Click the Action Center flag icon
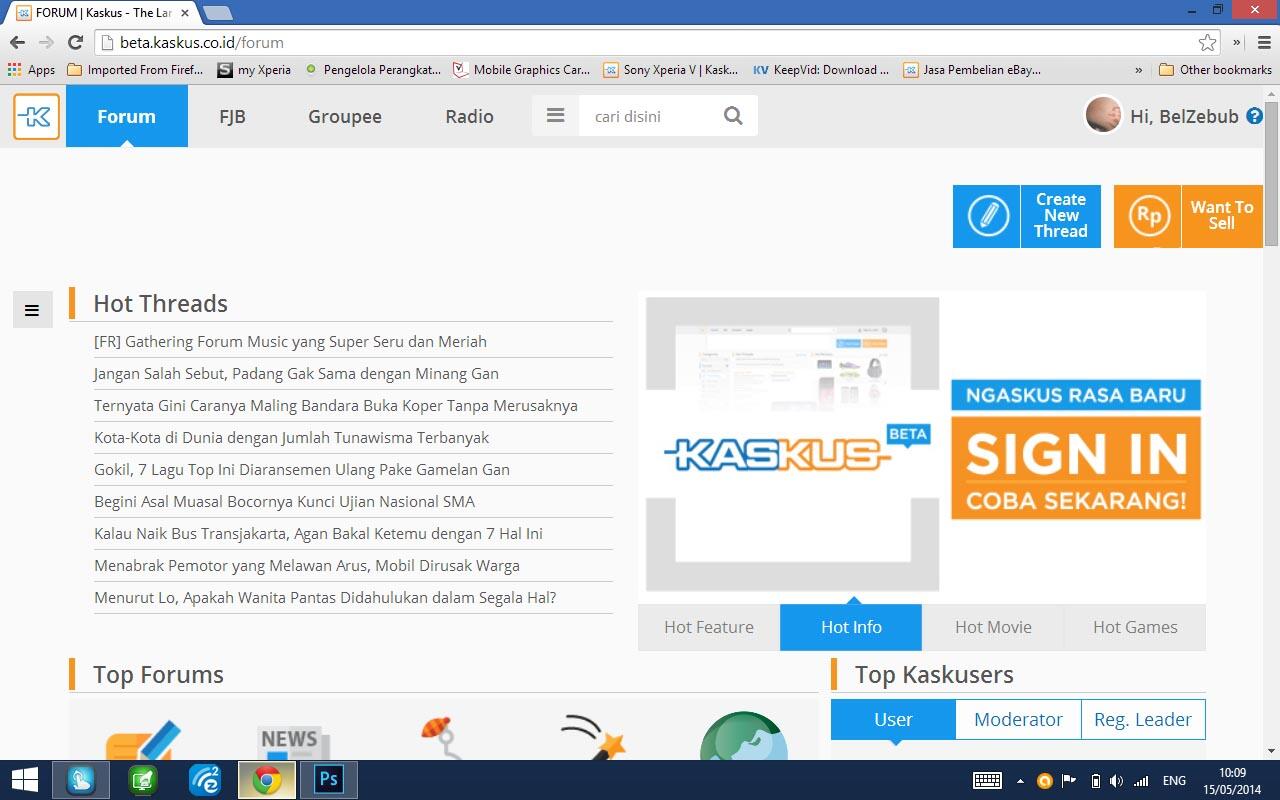1280x800 pixels. pyautogui.click(x=1069, y=781)
